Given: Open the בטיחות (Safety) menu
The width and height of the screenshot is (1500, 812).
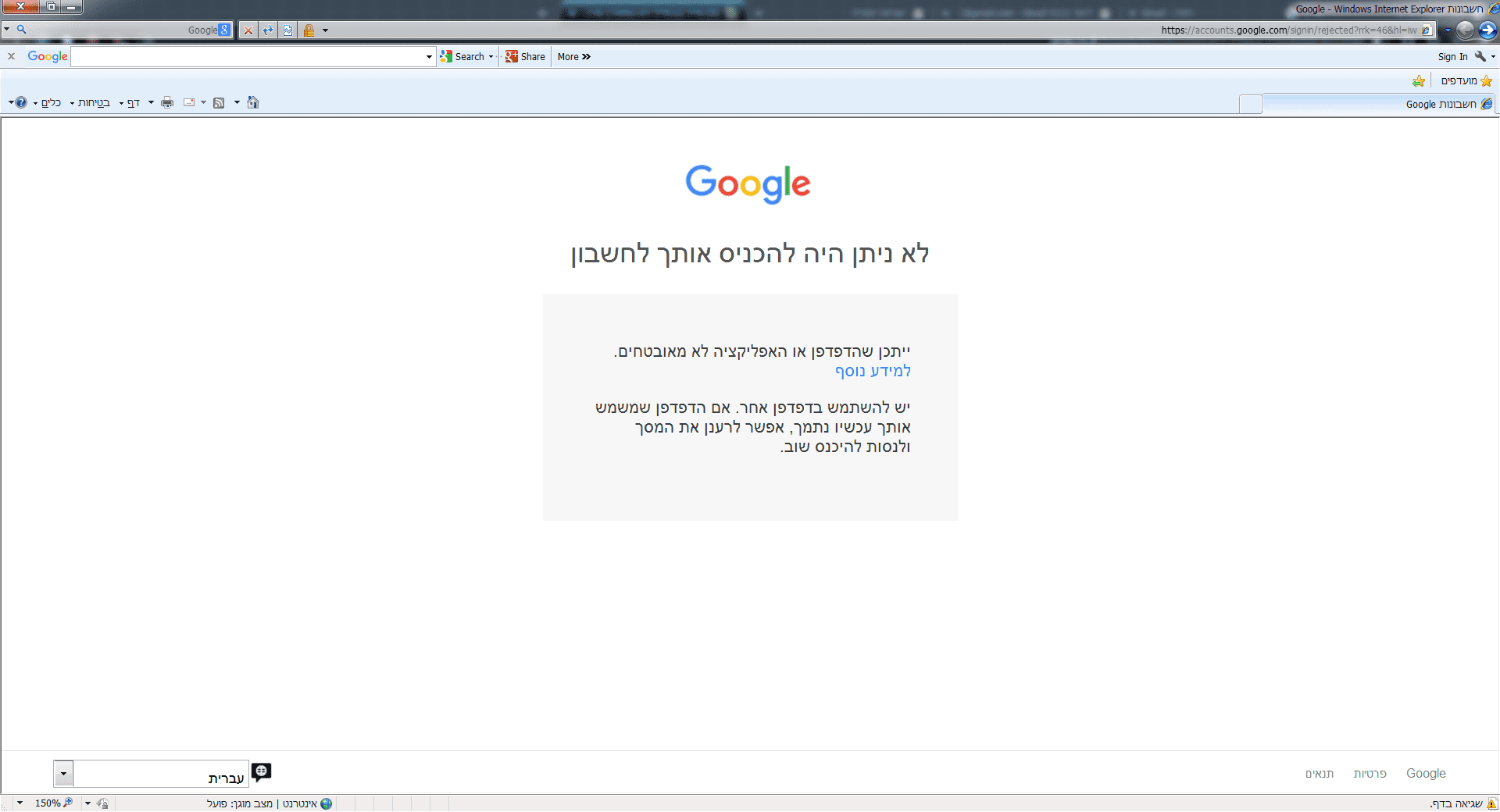Looking at the screenshot, I should coord(94,102).
